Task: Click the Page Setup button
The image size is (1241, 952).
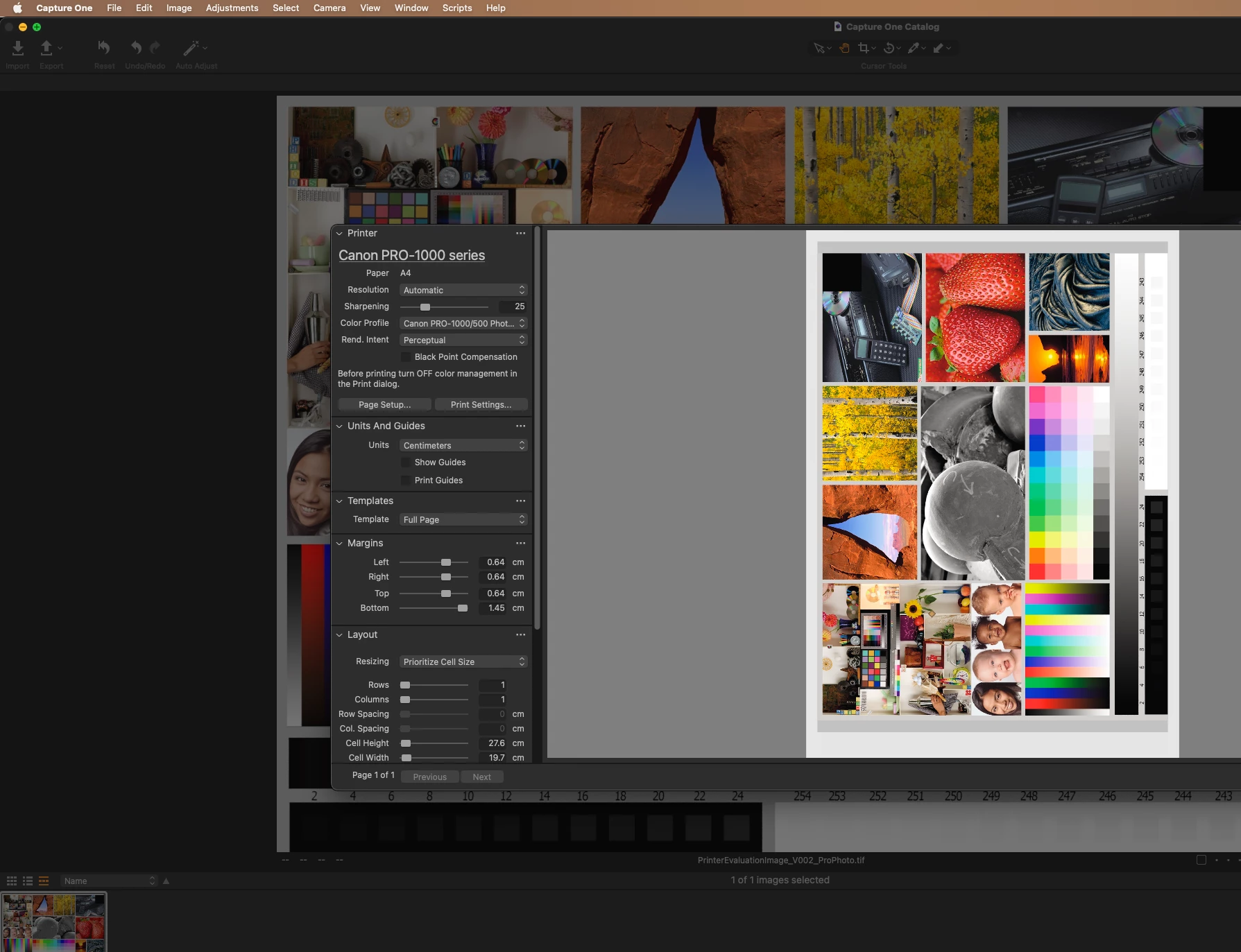Action: (x=385, y=405)
